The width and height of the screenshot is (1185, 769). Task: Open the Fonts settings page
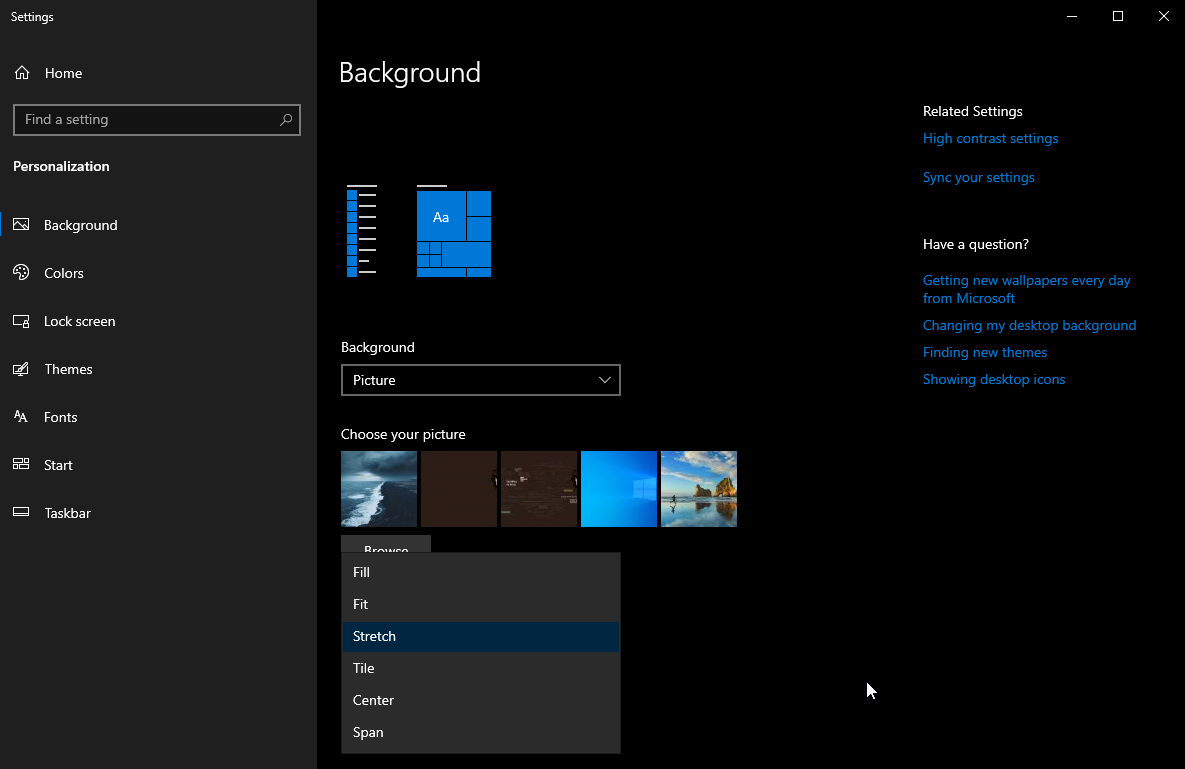[x=60, y=416]
